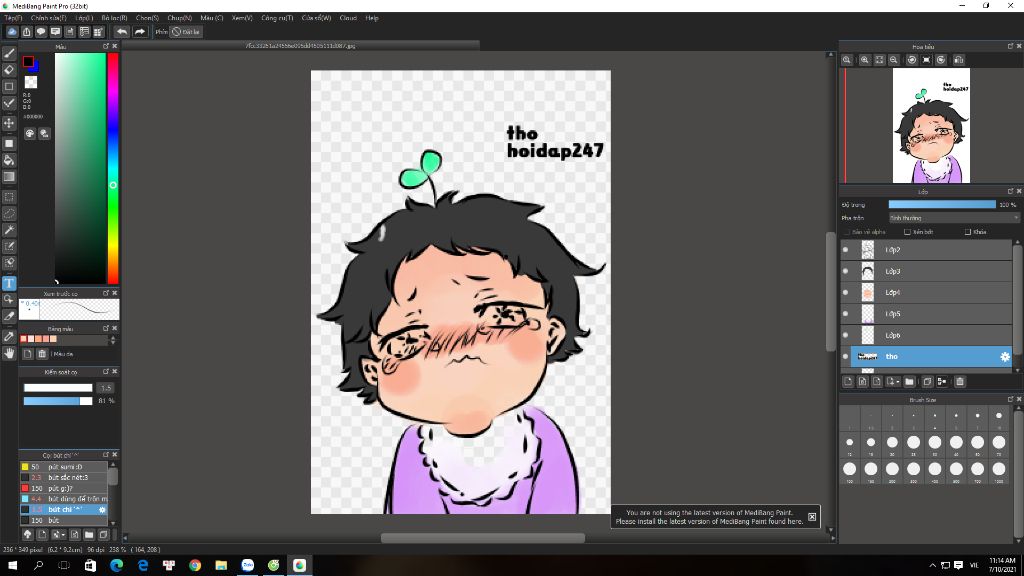
Task: Select the Magic Wand tool
Action: [9, 230]
